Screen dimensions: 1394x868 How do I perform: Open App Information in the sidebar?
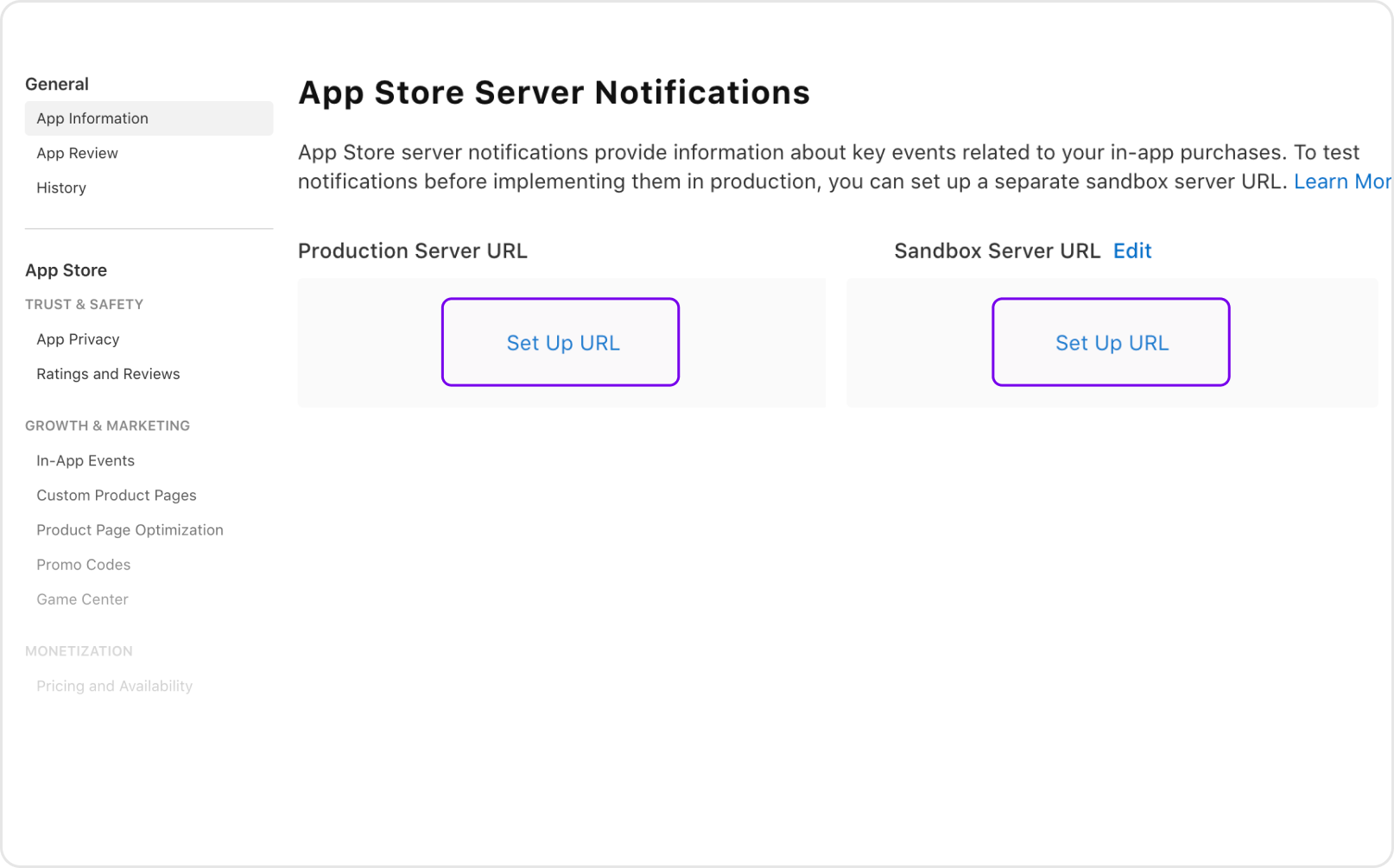pos(149,118)
